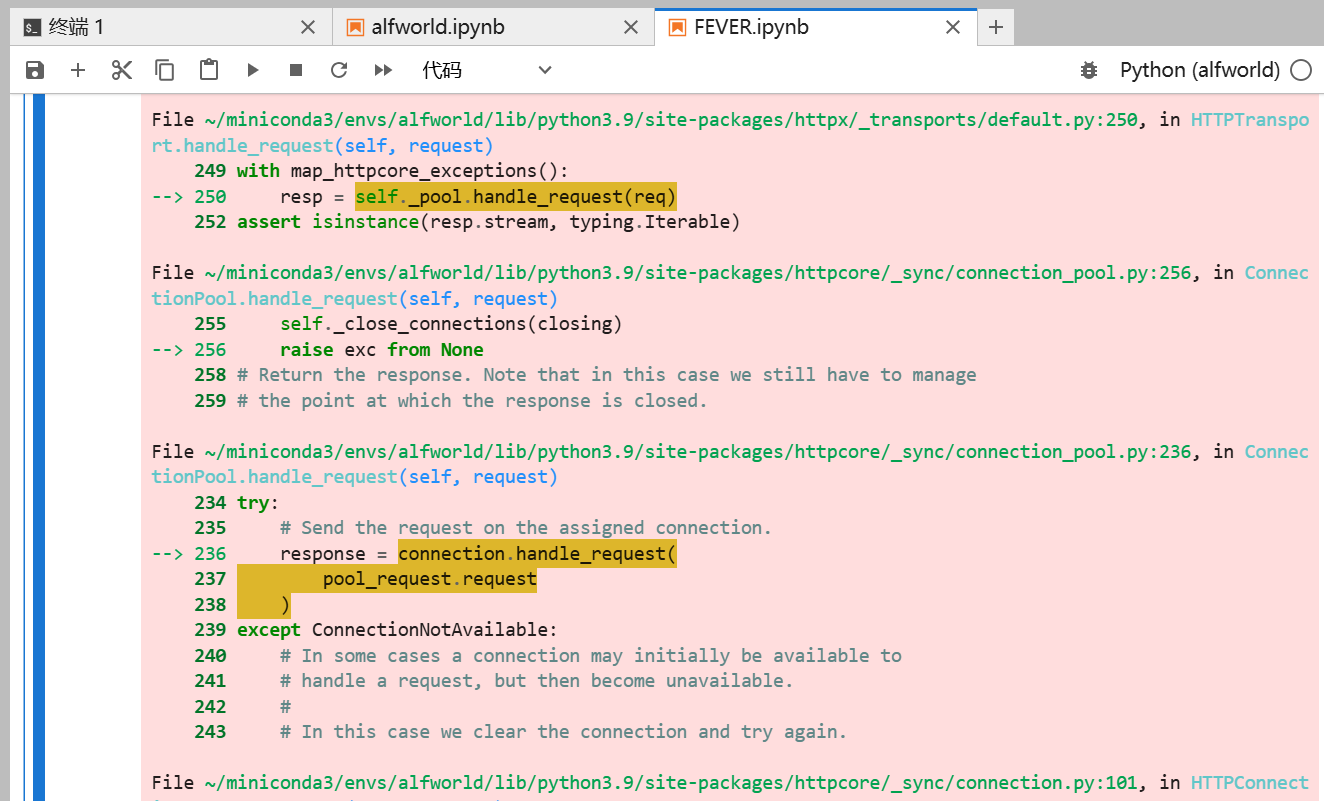The height and width of the screenshot is (801, 1324).
Task: Restart the kernel
Action: 338,70
